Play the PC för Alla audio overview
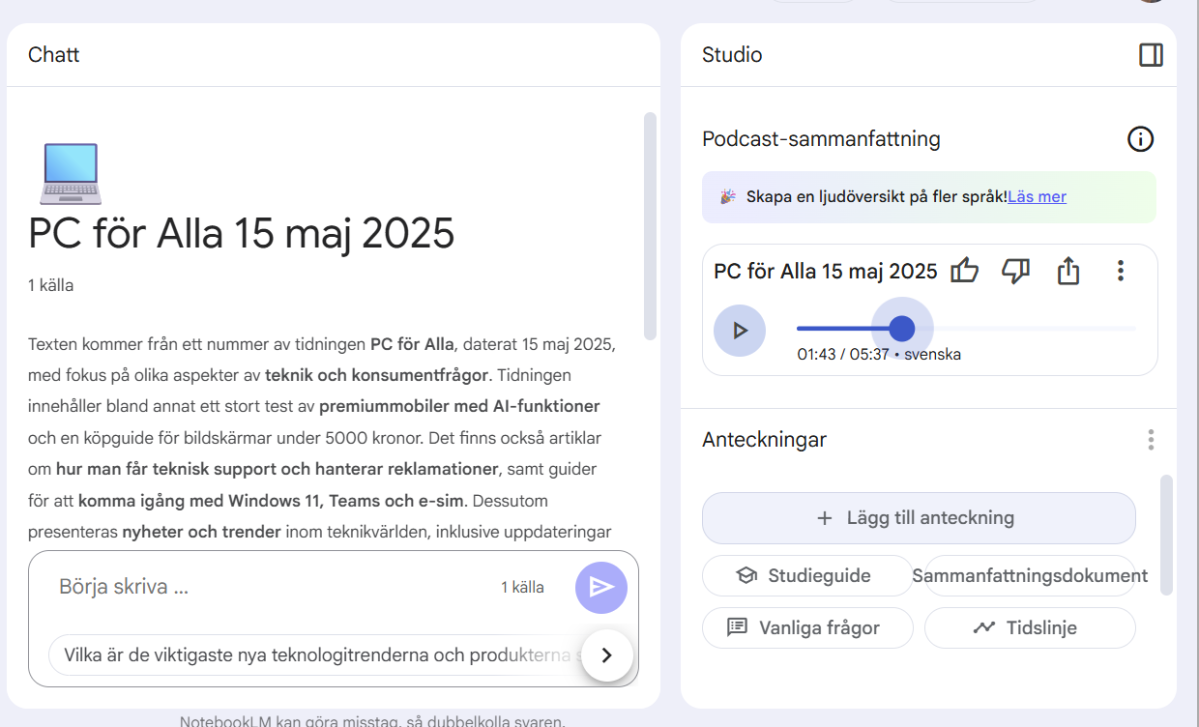The width and height of the screenshot is (1199, 727). pyautogui.click(x=739, y=330)
